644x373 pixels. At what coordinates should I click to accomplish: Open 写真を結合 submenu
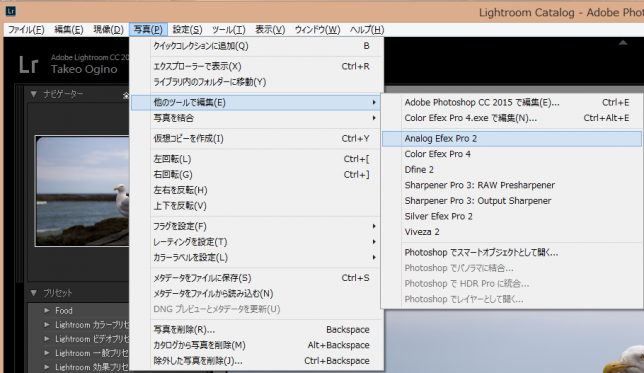click(x=257, y=118)
